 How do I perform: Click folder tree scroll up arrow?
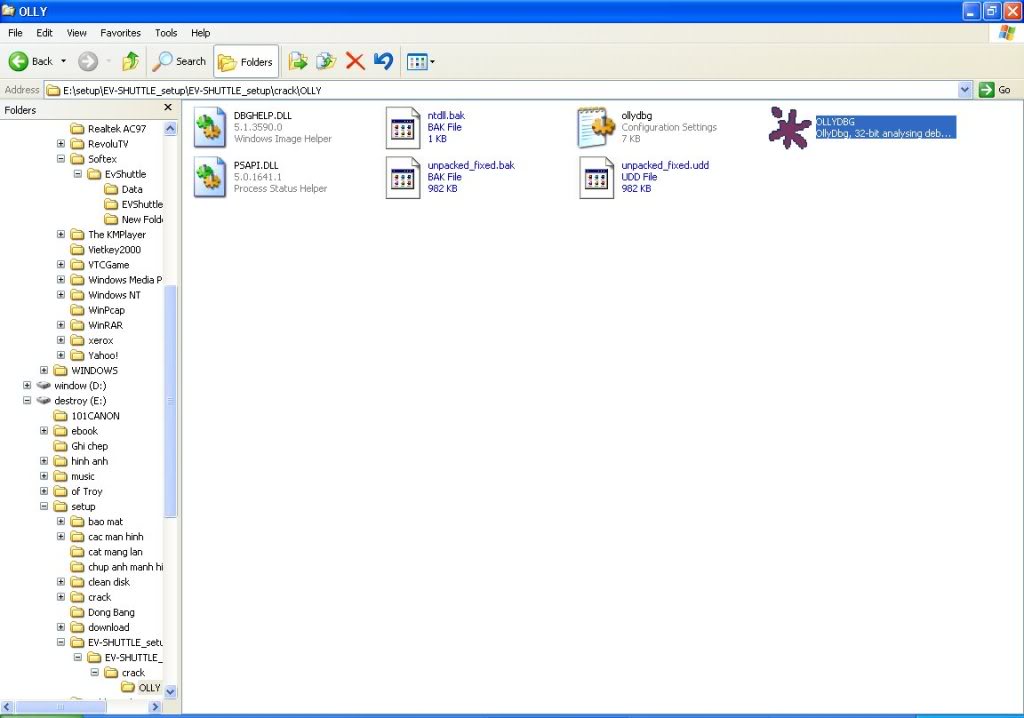coord(170,129)
